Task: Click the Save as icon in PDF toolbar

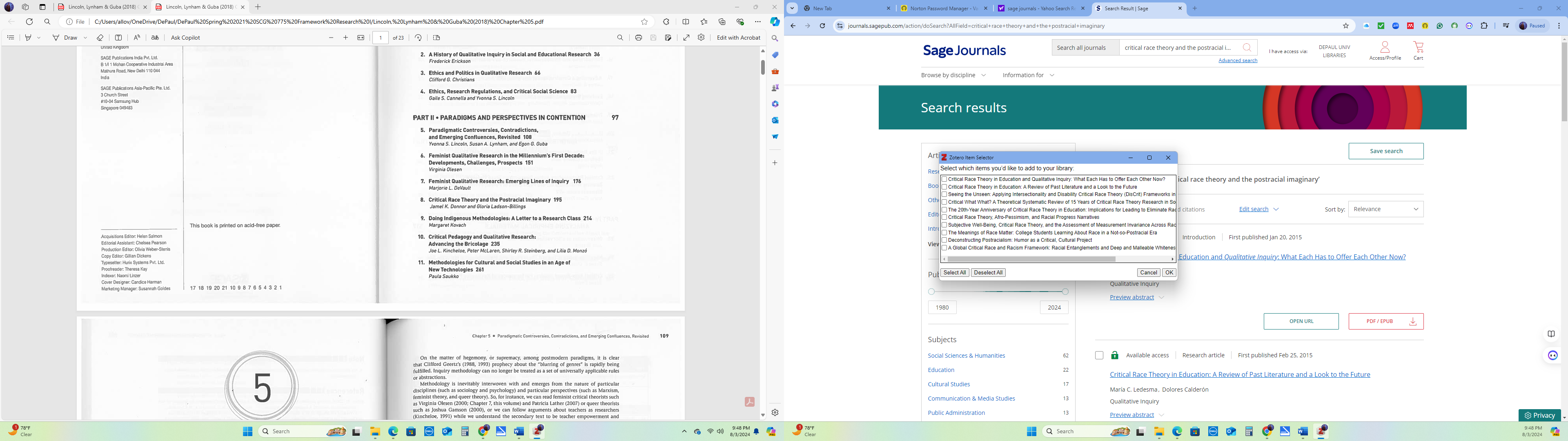Action: pos(668,38)
